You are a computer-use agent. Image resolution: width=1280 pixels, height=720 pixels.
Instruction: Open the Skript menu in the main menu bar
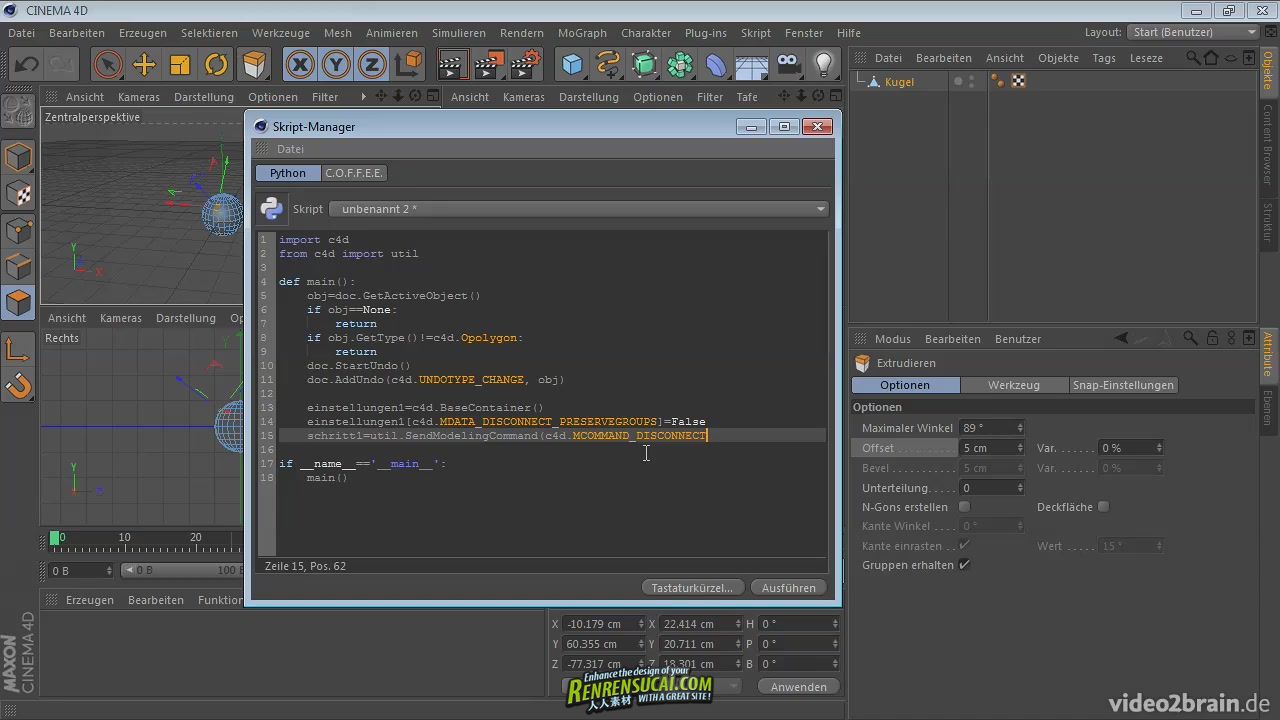click(x=756, y=33)
